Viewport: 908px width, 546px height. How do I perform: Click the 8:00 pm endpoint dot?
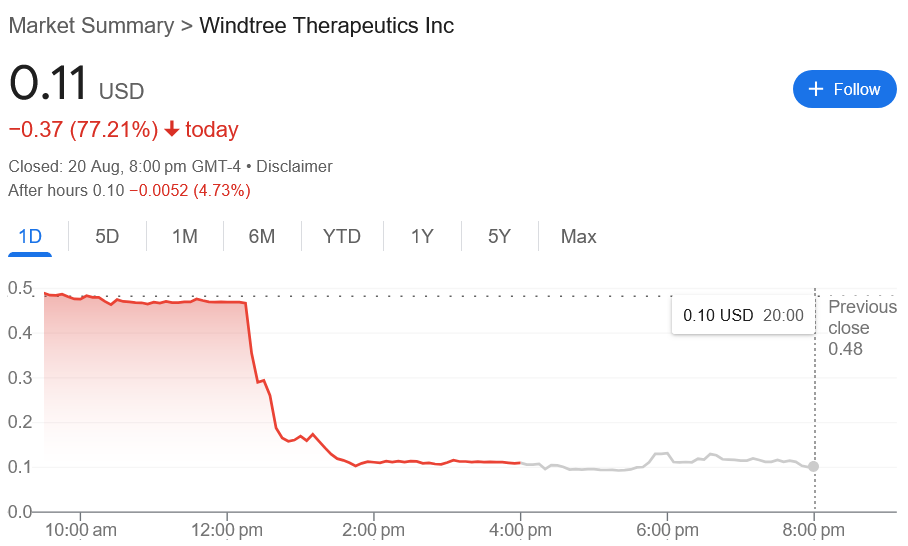814,467
